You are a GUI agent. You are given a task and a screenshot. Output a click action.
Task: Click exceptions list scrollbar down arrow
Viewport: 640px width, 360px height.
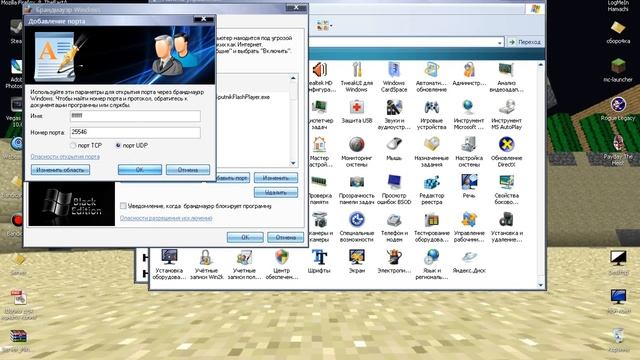(x=293, y=163)
